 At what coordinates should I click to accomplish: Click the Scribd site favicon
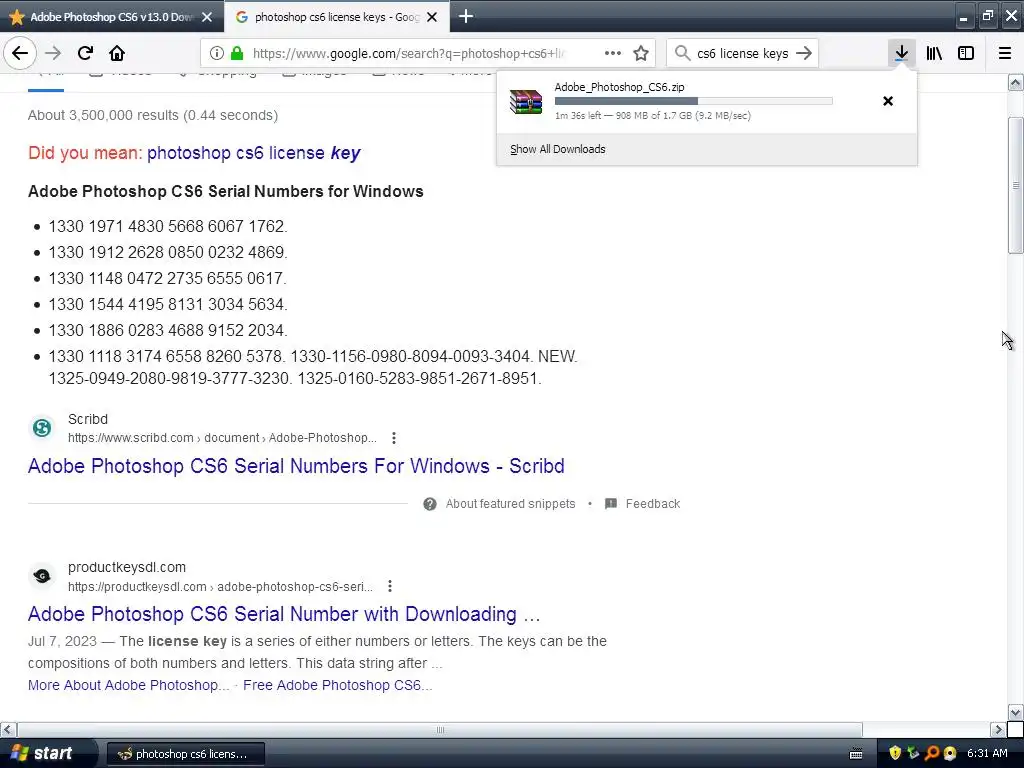pos(42,428)
